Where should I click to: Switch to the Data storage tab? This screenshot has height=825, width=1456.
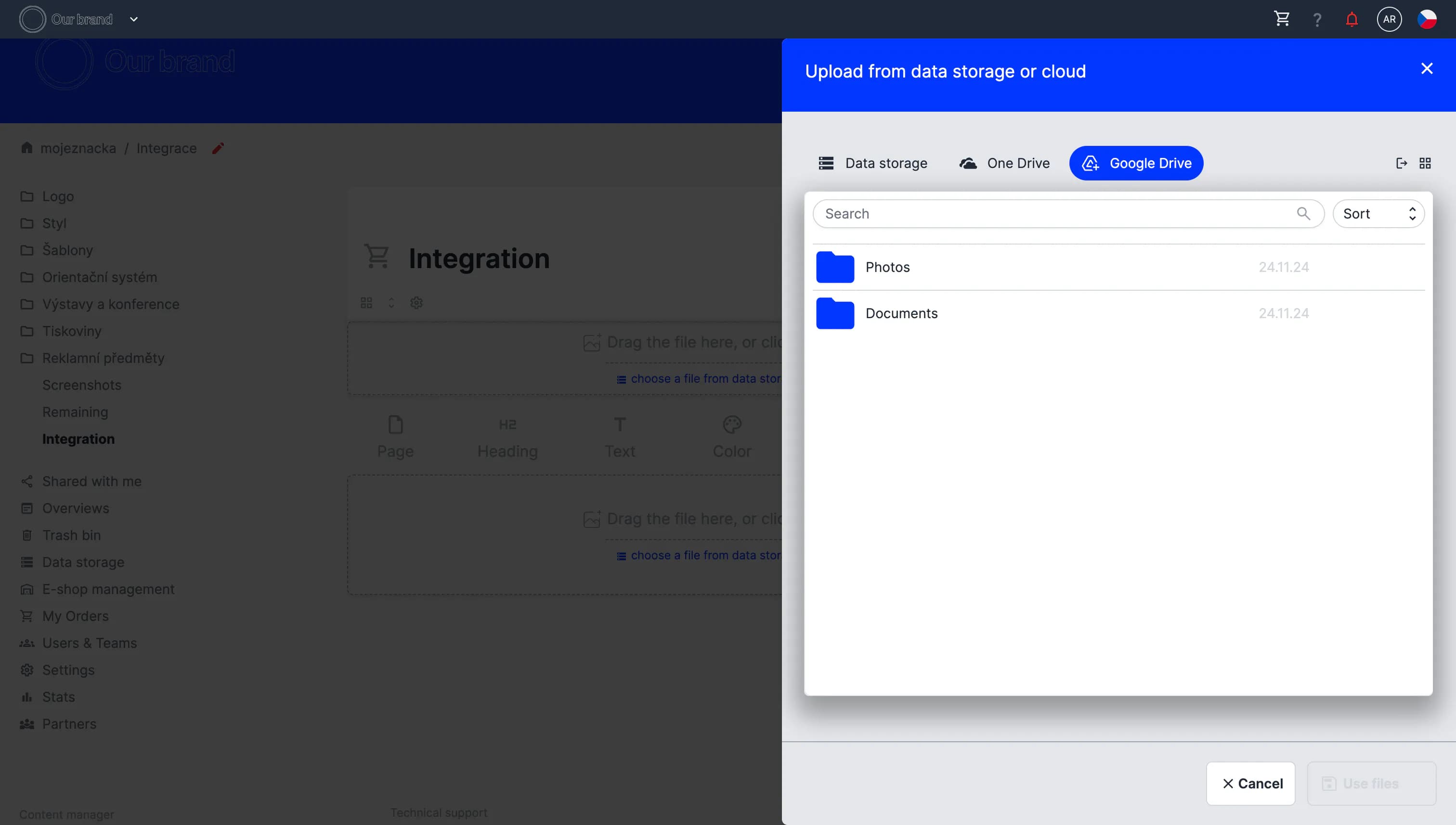[873, 163]
